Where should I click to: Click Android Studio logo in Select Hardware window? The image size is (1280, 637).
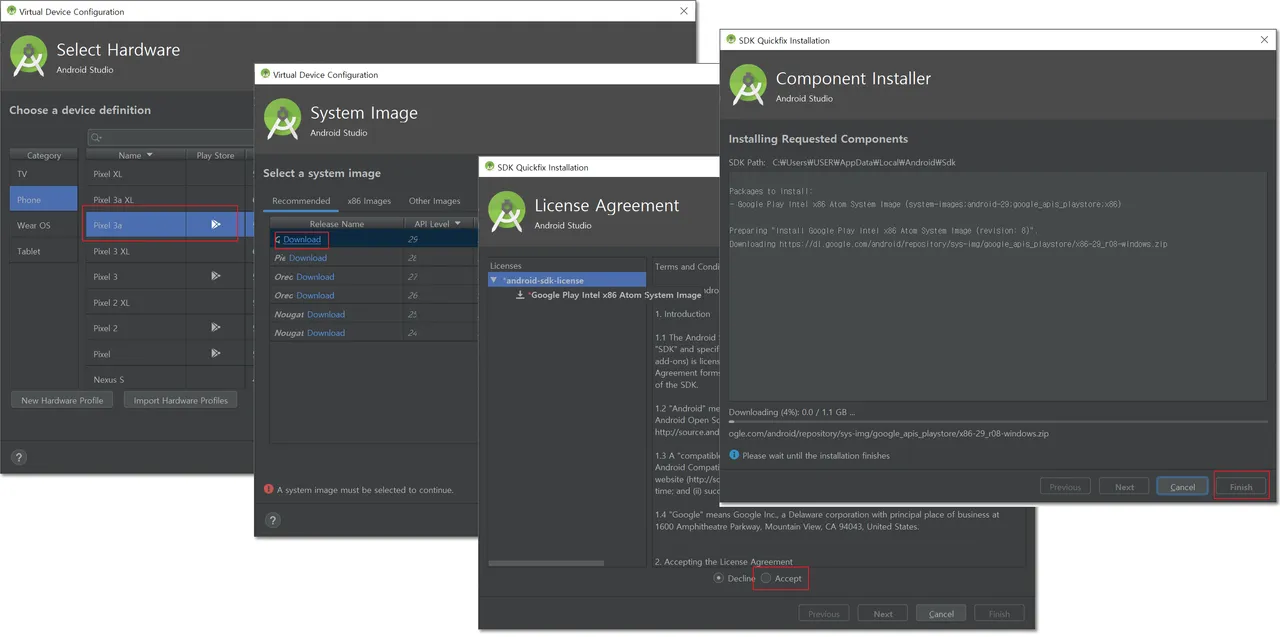coord(29,56)
